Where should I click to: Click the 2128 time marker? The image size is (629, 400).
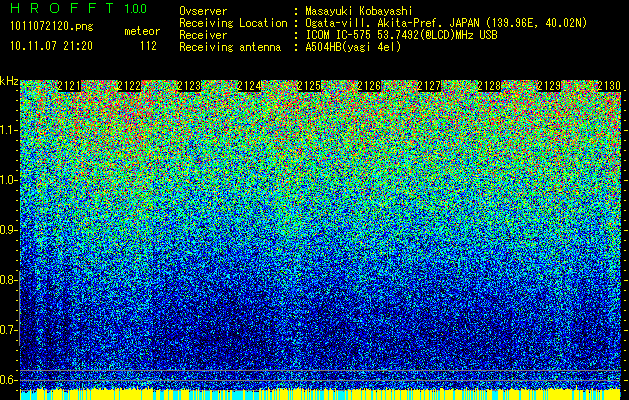pyautogui.click(x=489, y=86)
